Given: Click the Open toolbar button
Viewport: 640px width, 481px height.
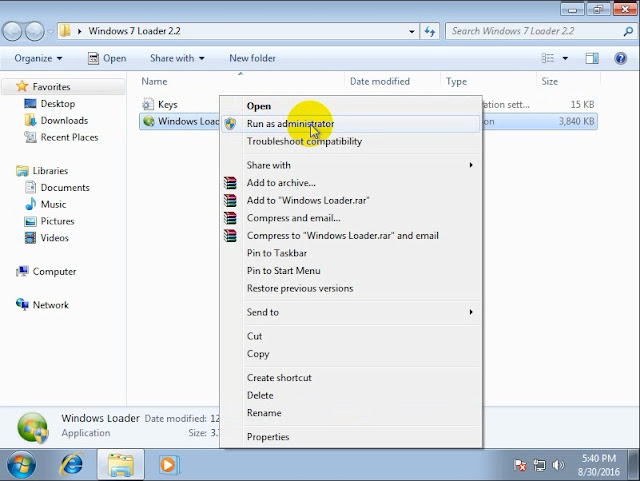Looking at the screenshot, I should (x=107, y=58).
